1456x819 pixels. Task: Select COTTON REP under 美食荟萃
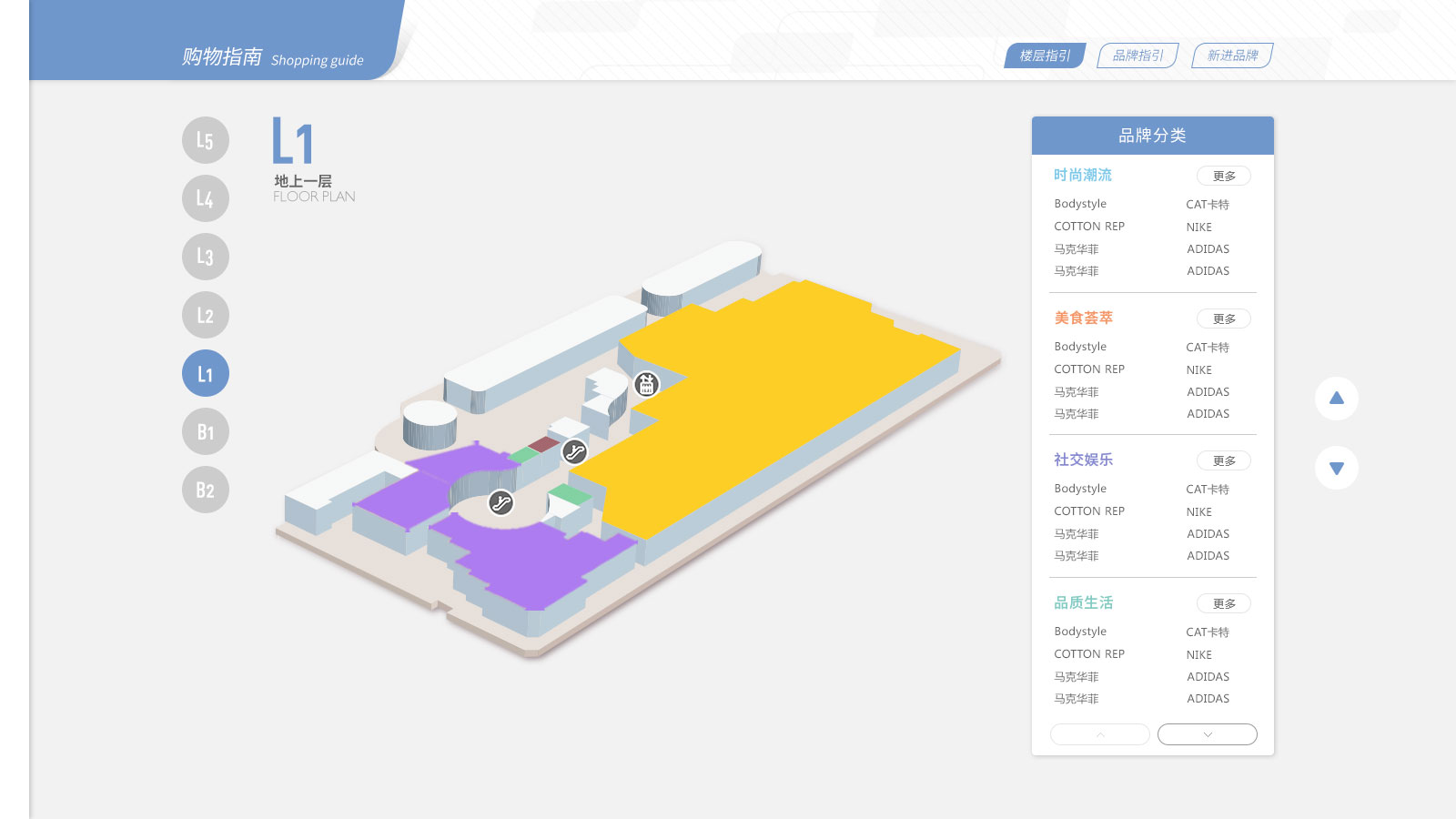click(1089, 369)
